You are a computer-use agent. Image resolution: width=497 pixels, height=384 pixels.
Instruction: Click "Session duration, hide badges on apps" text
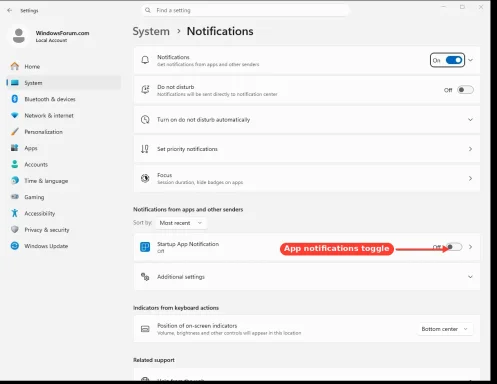[x=200, y=182]
